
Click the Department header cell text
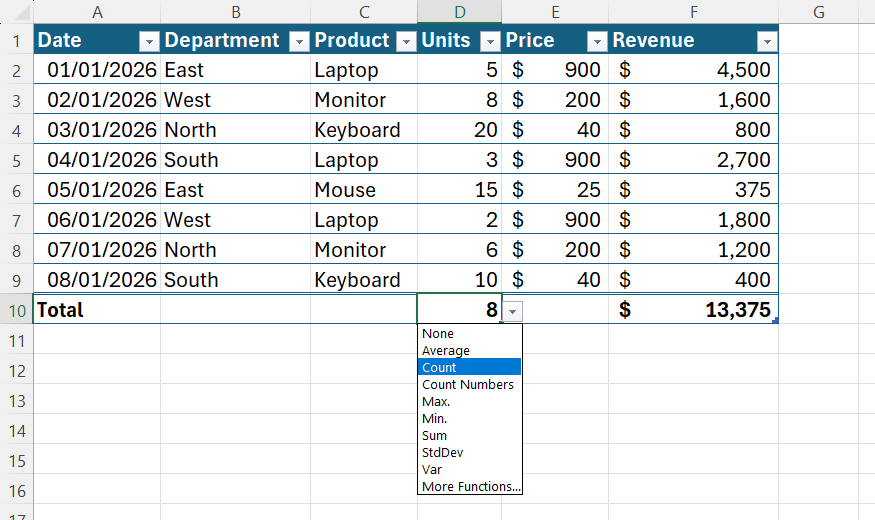coord(222,40)
